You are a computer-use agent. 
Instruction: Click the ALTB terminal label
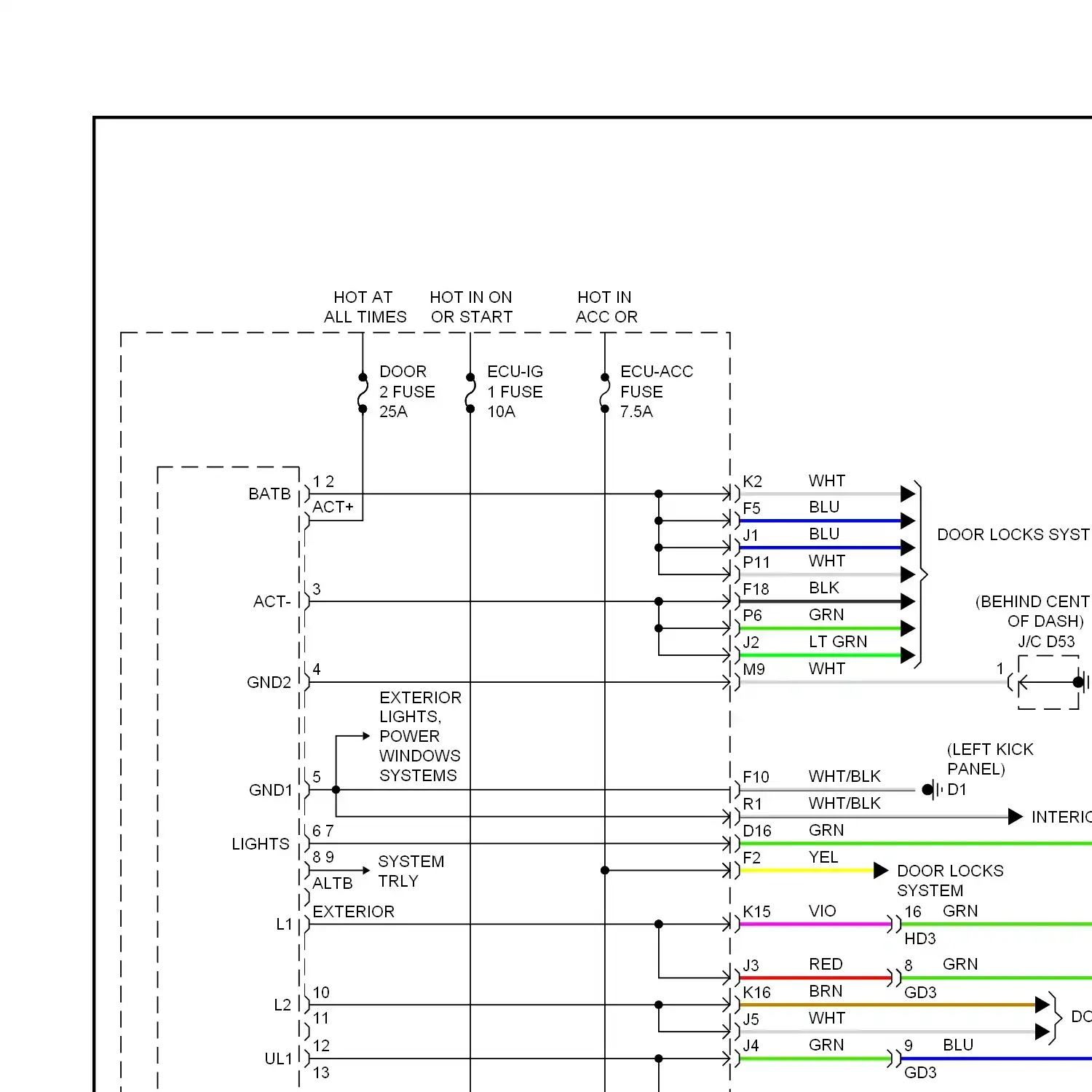pos(332,884)
